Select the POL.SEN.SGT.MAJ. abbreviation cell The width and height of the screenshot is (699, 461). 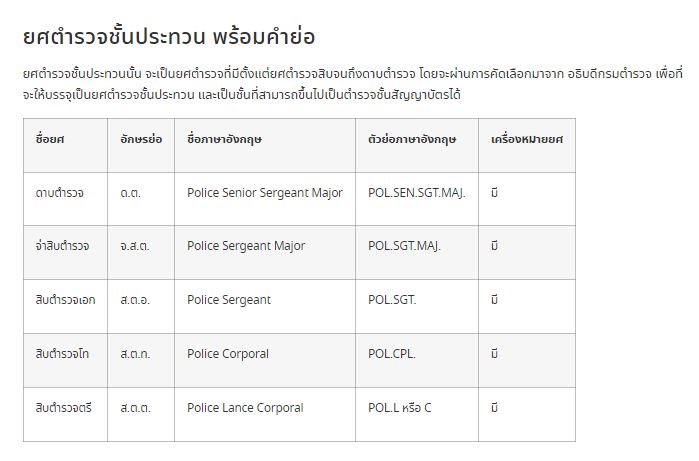tap(417, 199)
